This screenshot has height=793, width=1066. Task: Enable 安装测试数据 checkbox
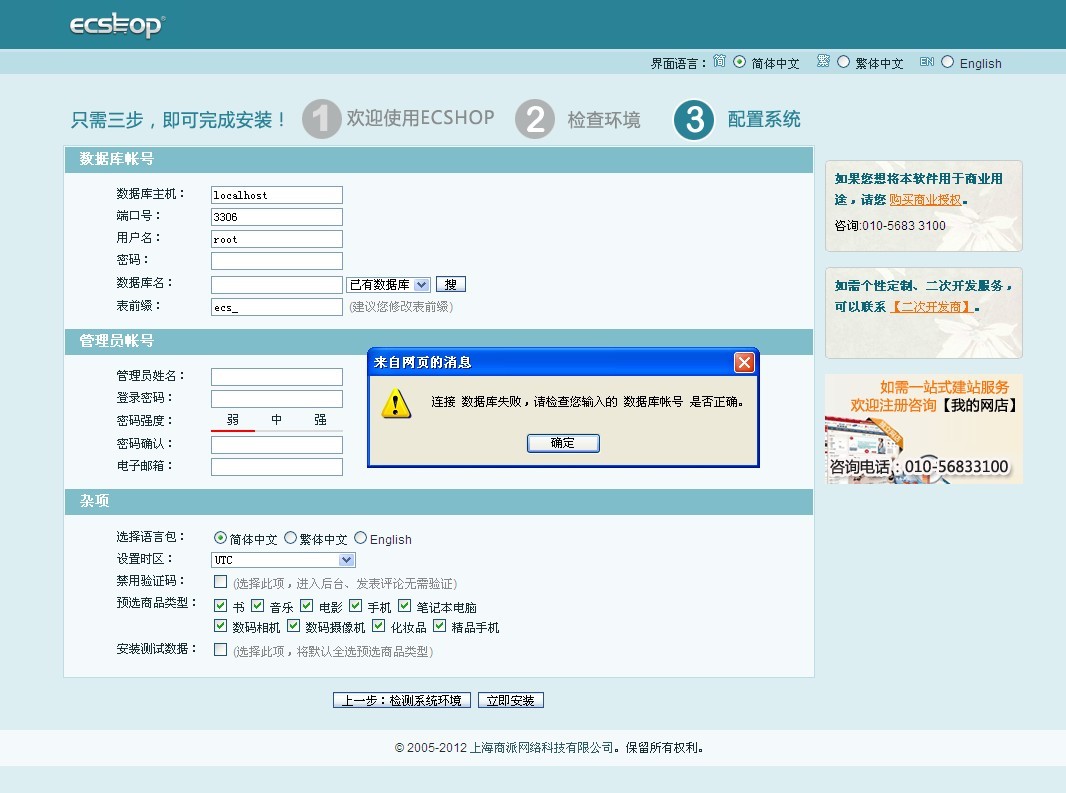click(220, 649)
